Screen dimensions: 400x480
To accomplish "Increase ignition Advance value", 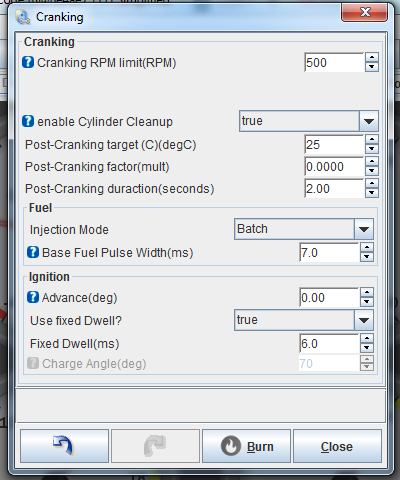I will pos(367,293).
